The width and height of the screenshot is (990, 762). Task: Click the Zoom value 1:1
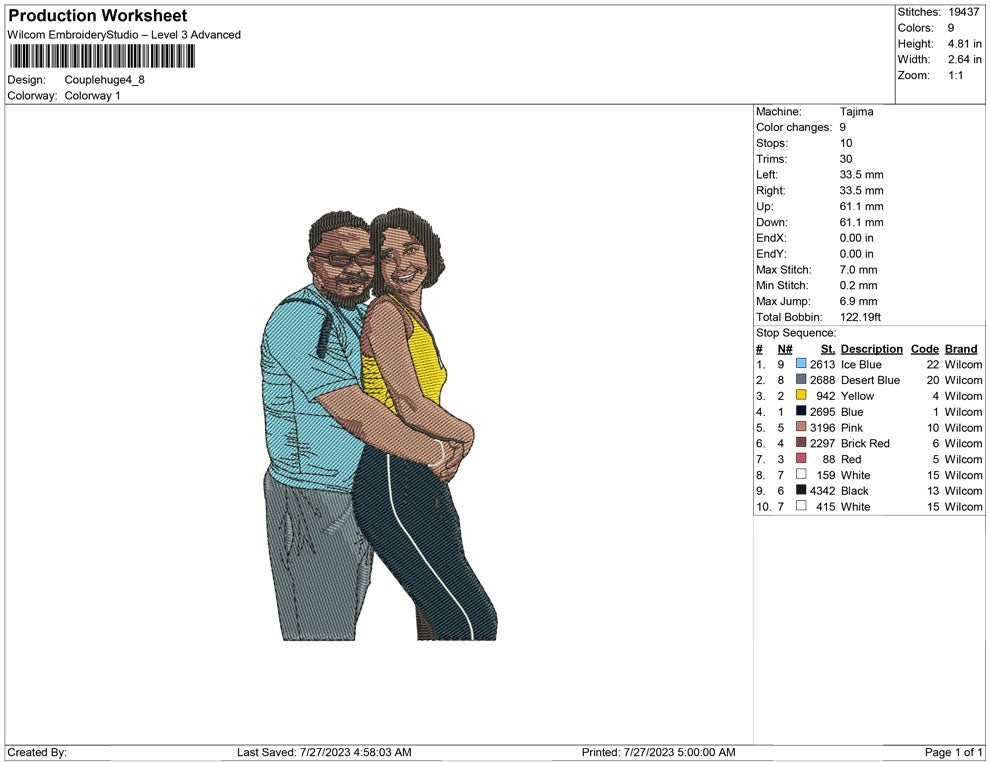pyautogui.click(x=955, y=75)
